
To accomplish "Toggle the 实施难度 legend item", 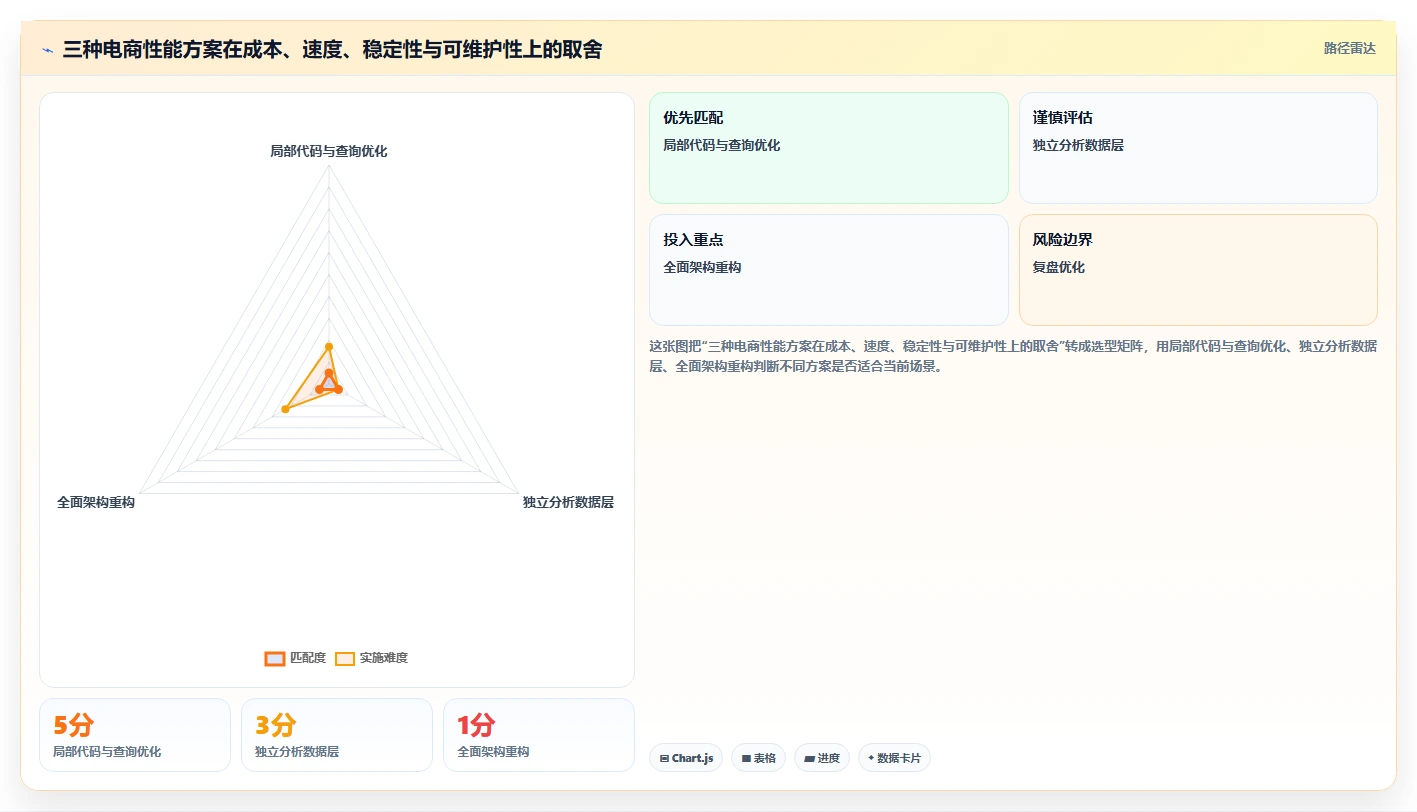I will pyautogui.click(x=371, y=658).
